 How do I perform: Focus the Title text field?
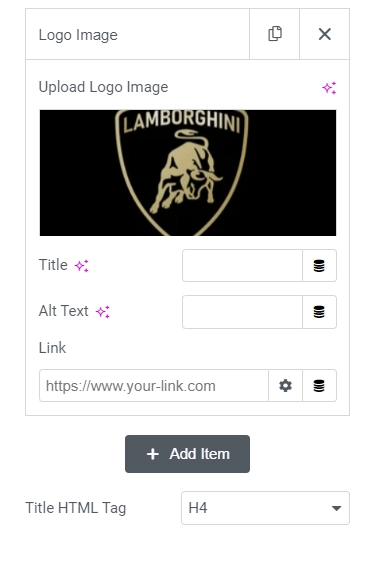[242, 265]
